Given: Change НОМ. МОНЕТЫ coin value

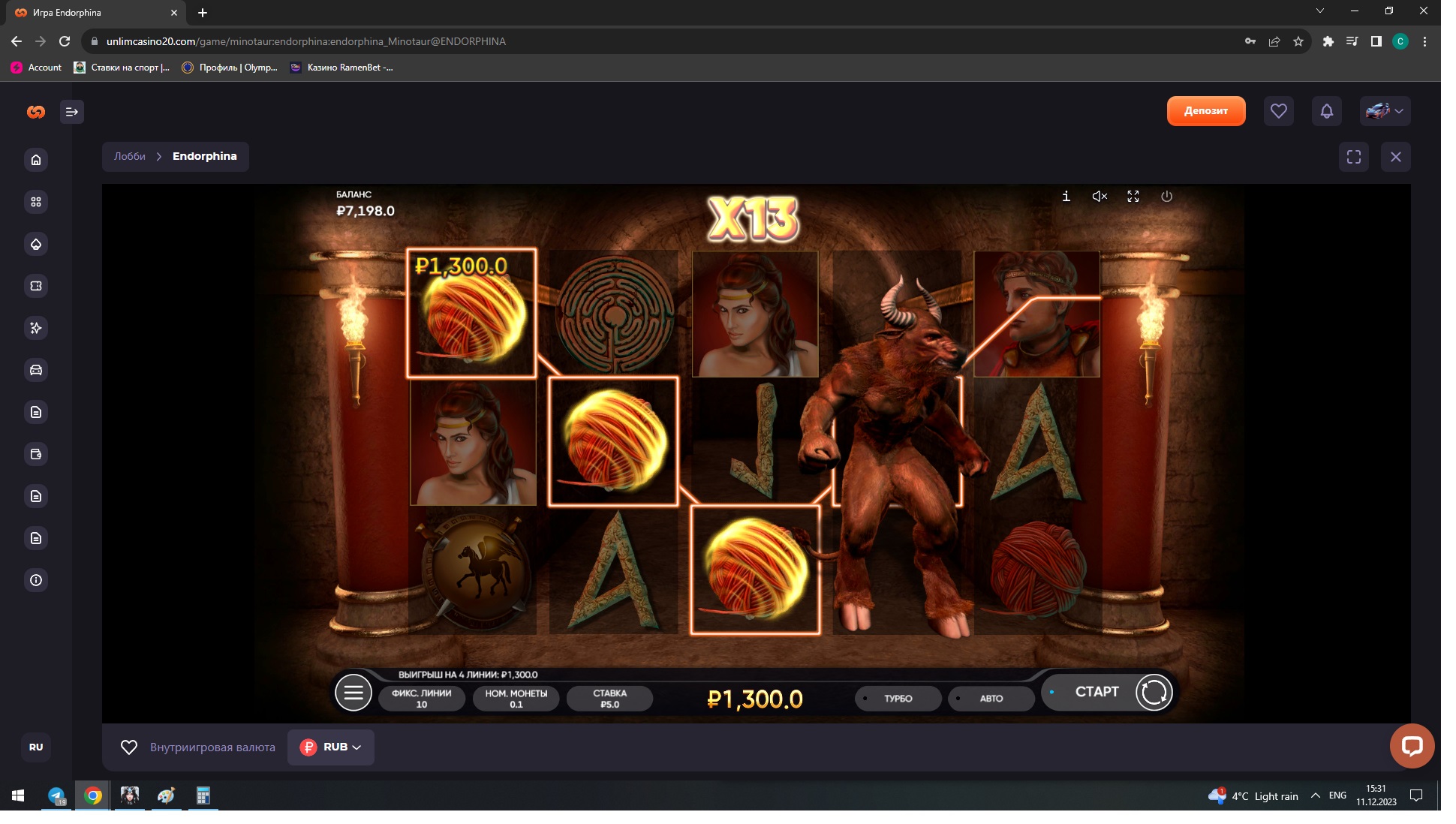Looking at the screenshot, I should (x=516, y=699).
